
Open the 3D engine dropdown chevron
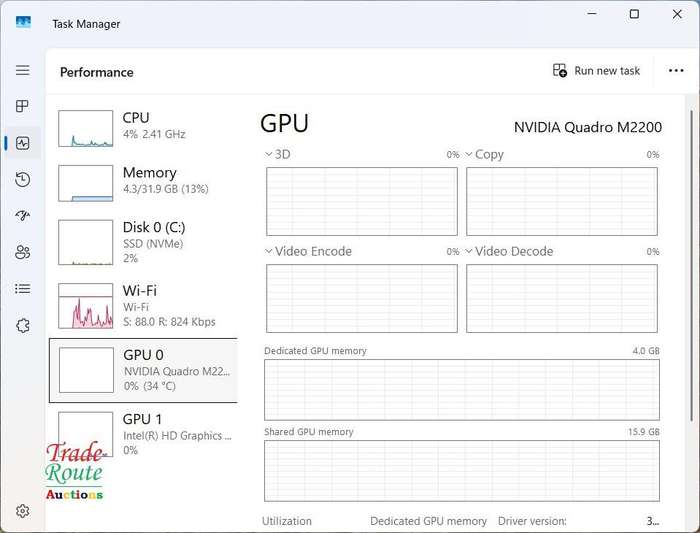click(268, 154)
